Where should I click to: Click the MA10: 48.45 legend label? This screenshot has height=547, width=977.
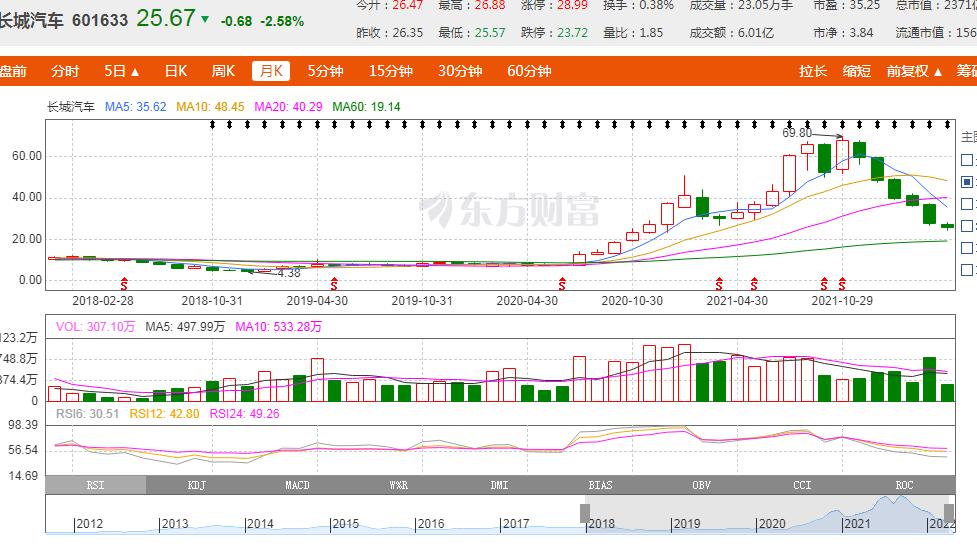tap(211, 107)
